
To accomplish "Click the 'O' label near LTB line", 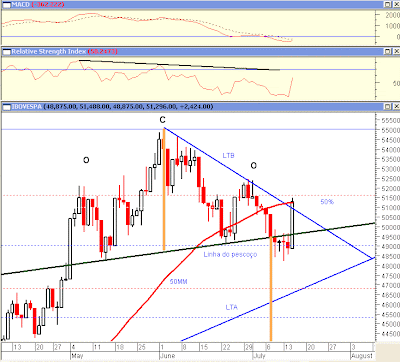I will coord(254,165).
